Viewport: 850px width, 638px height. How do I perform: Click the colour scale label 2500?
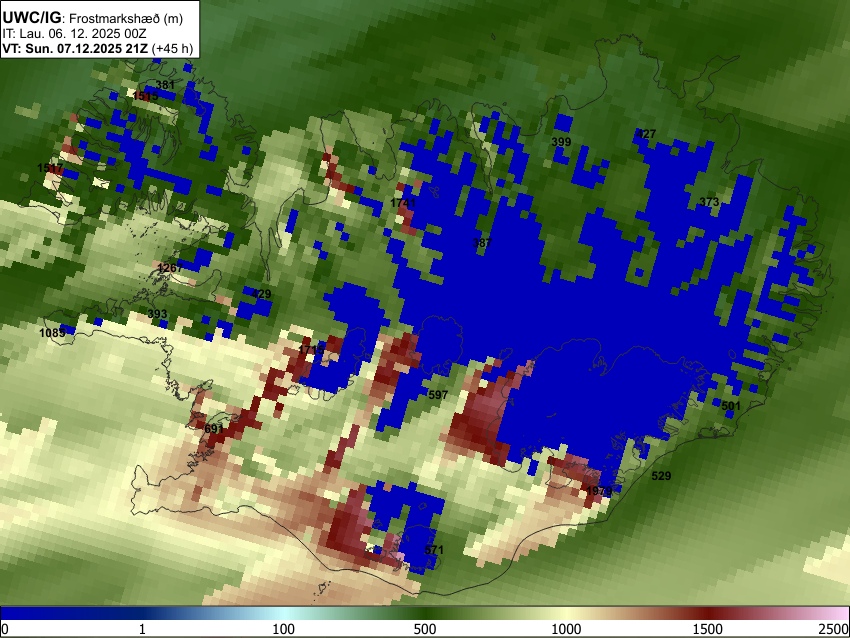(834, 629)
